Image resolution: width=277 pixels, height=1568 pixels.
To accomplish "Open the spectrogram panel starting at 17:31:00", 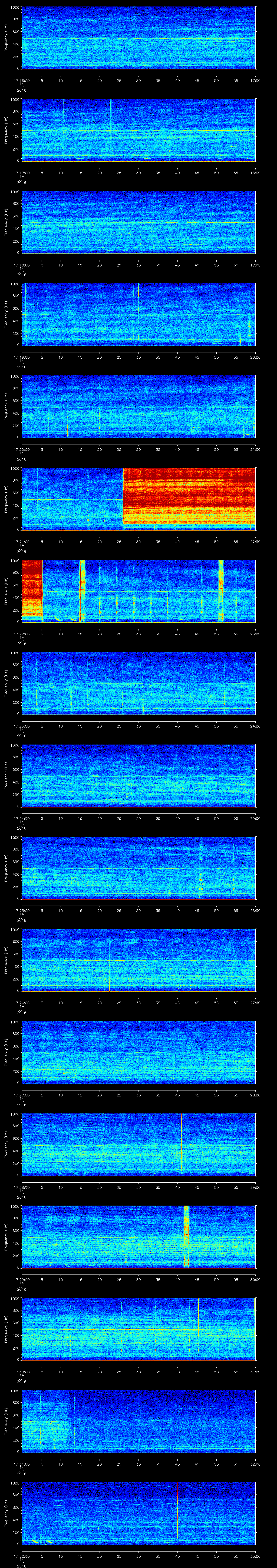I will (x=138, y=1421).
